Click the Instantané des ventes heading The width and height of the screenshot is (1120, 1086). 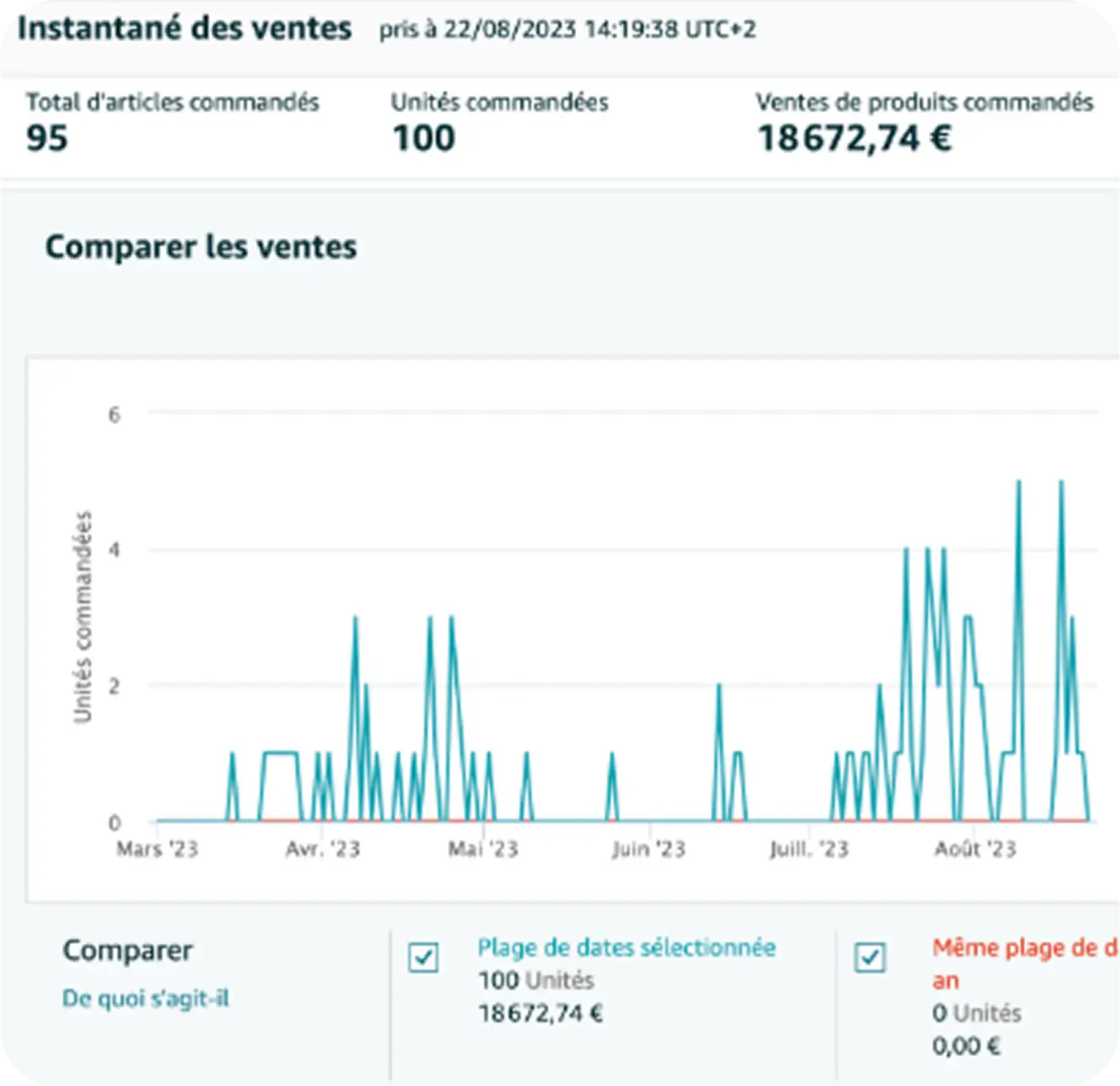[x=184, y=29]
